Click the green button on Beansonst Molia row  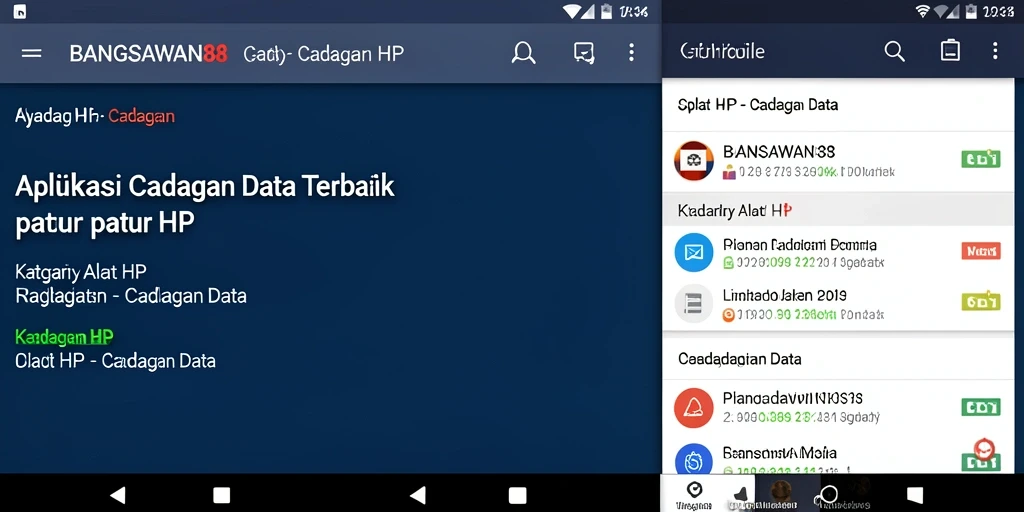pos(981,462)
